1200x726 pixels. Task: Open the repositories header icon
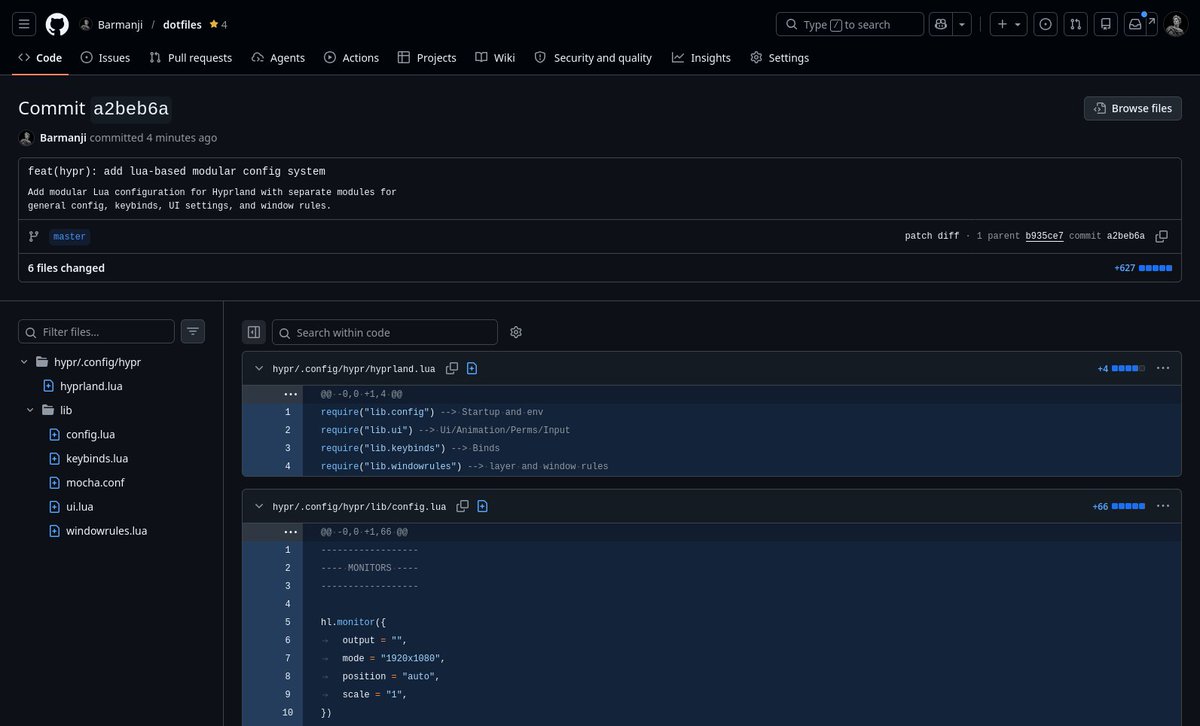click(1105, 24)
